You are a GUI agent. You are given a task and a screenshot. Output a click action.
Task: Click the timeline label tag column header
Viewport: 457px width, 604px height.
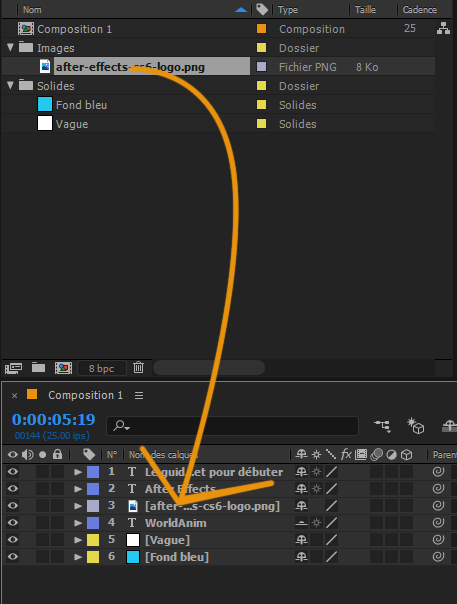(x=89, y=455)
